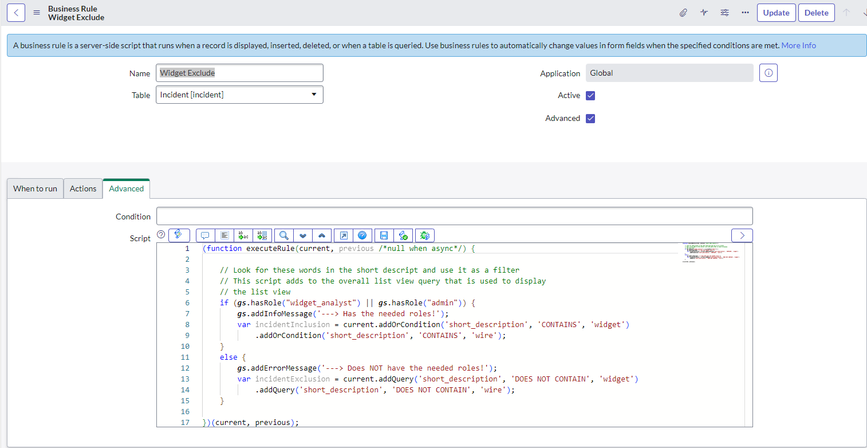Image resolution: width=867 pixels, height=448 pixels.
Task: Toggle the Active checkbox
Action: tap(591, 96)
